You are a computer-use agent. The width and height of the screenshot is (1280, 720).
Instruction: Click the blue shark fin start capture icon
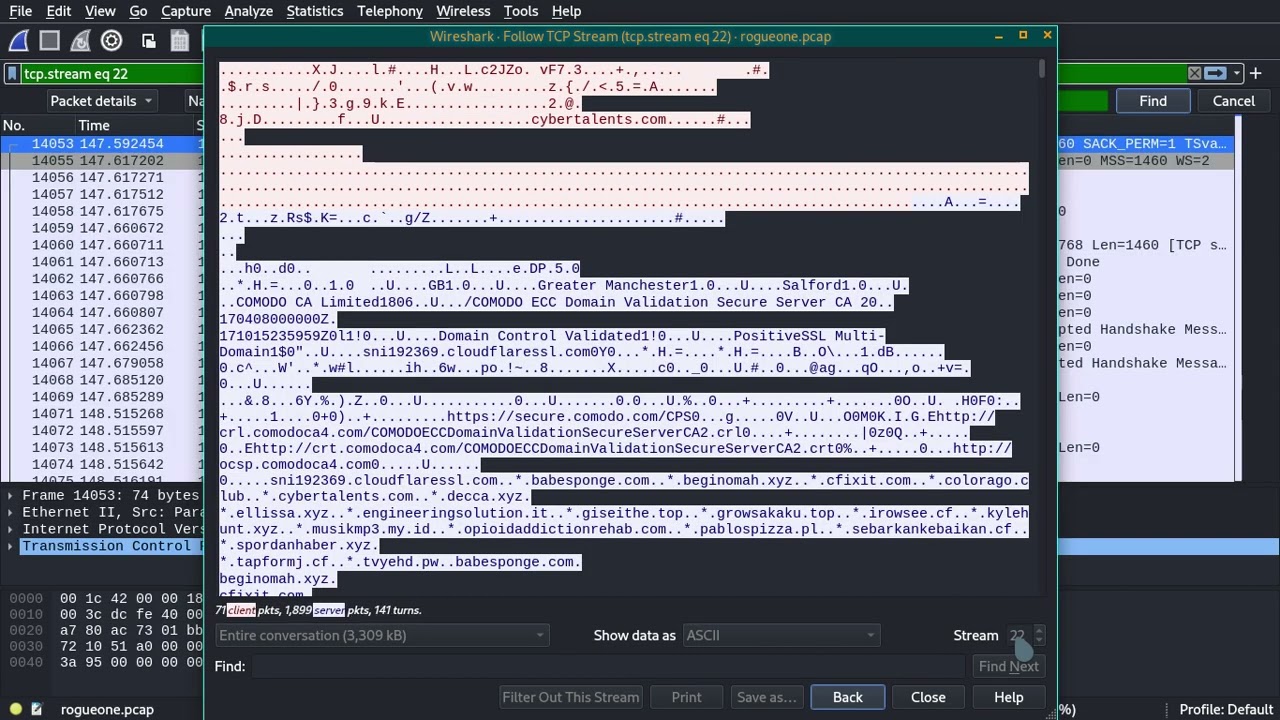tap(19, 41)
